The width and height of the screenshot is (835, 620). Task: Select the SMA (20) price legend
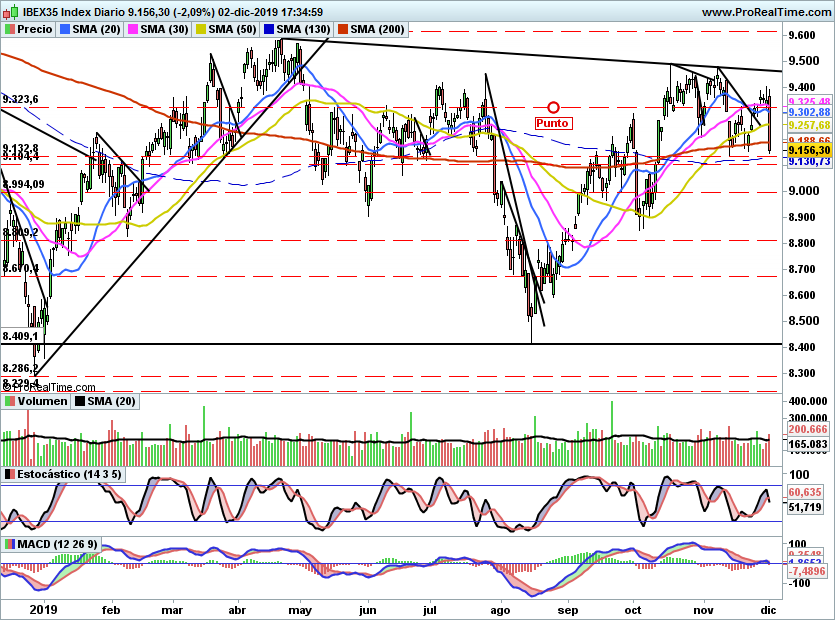96,29
